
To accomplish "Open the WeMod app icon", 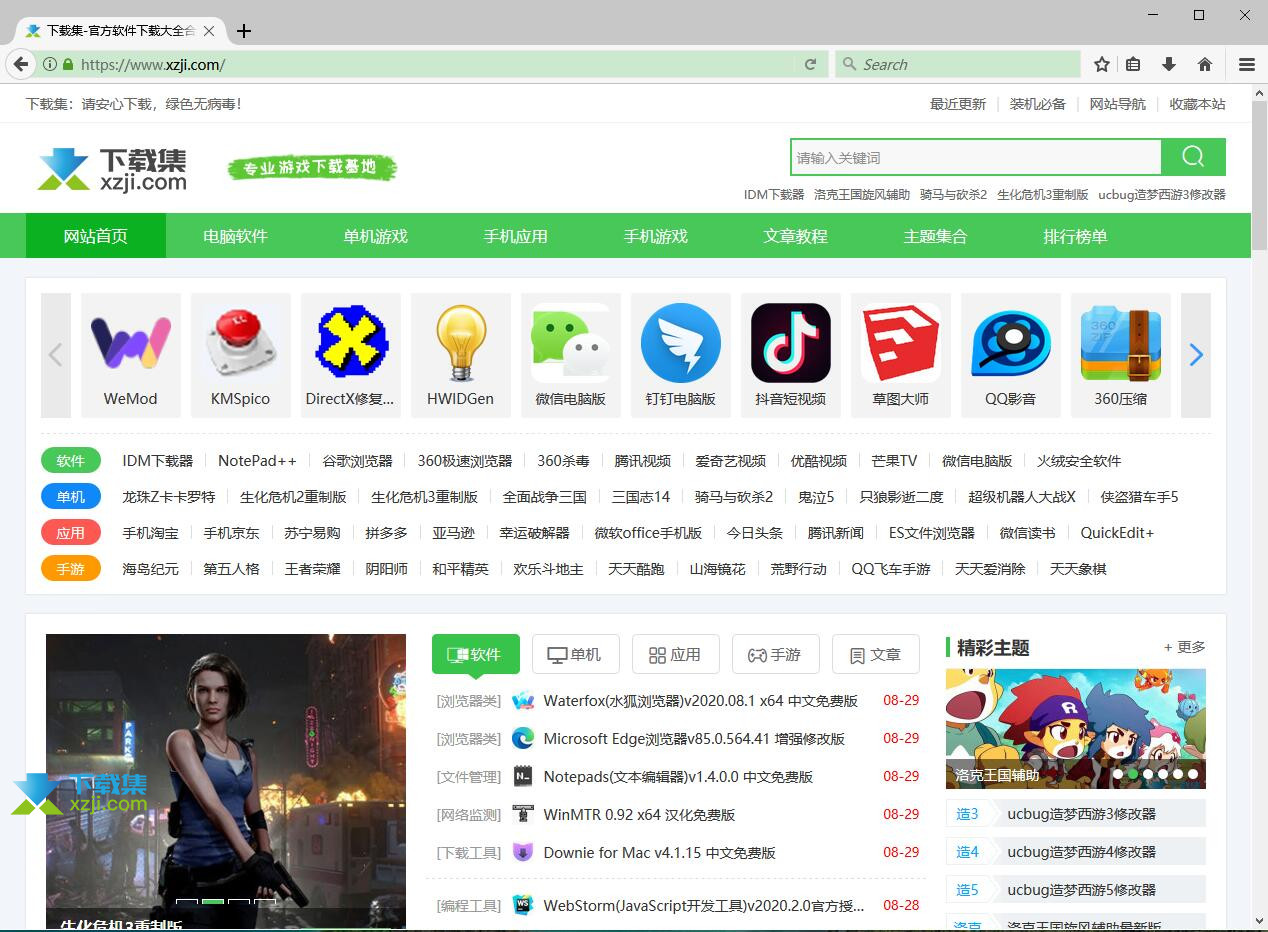I will [x=131, y=344].
